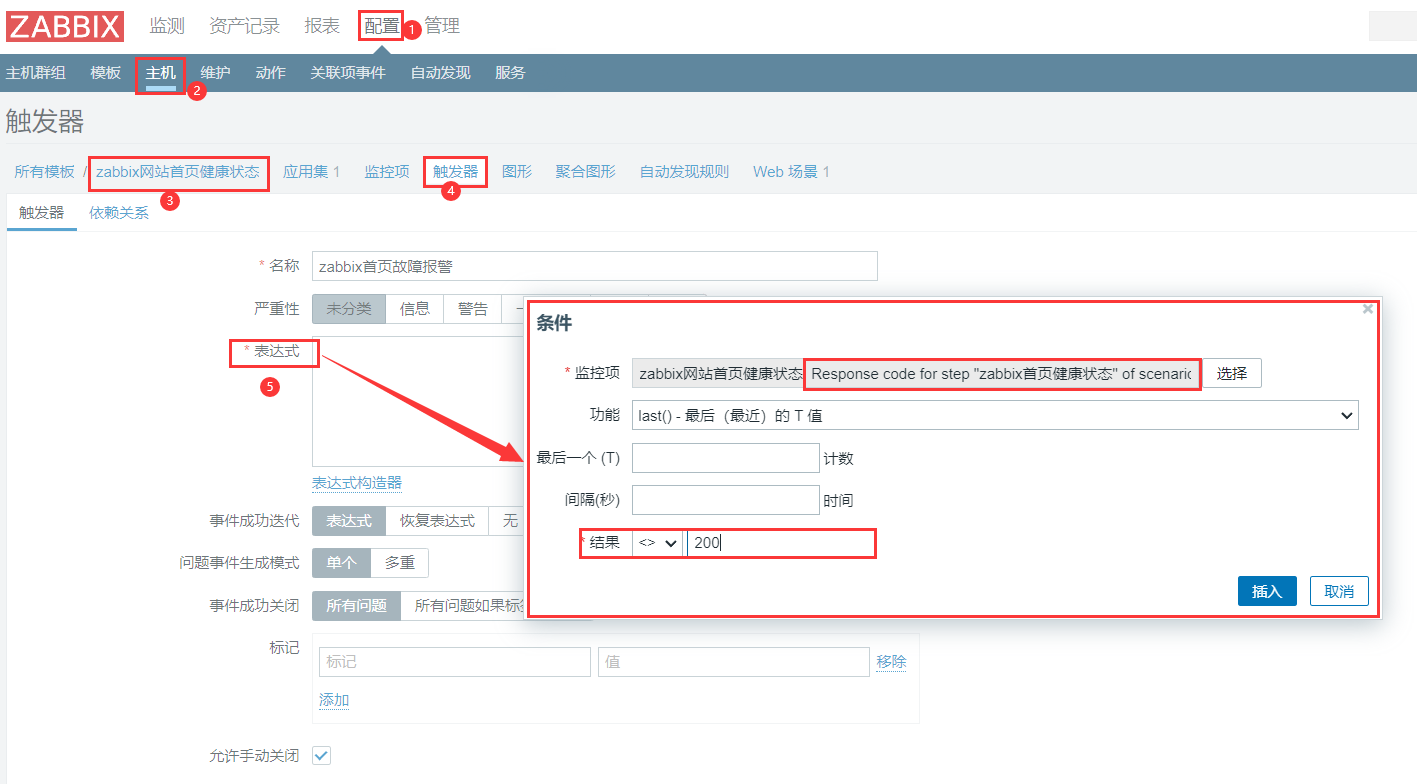The image size is (1417, 784).
Task: Go to 自动发现 submenu
Action: tap(440, 73)
